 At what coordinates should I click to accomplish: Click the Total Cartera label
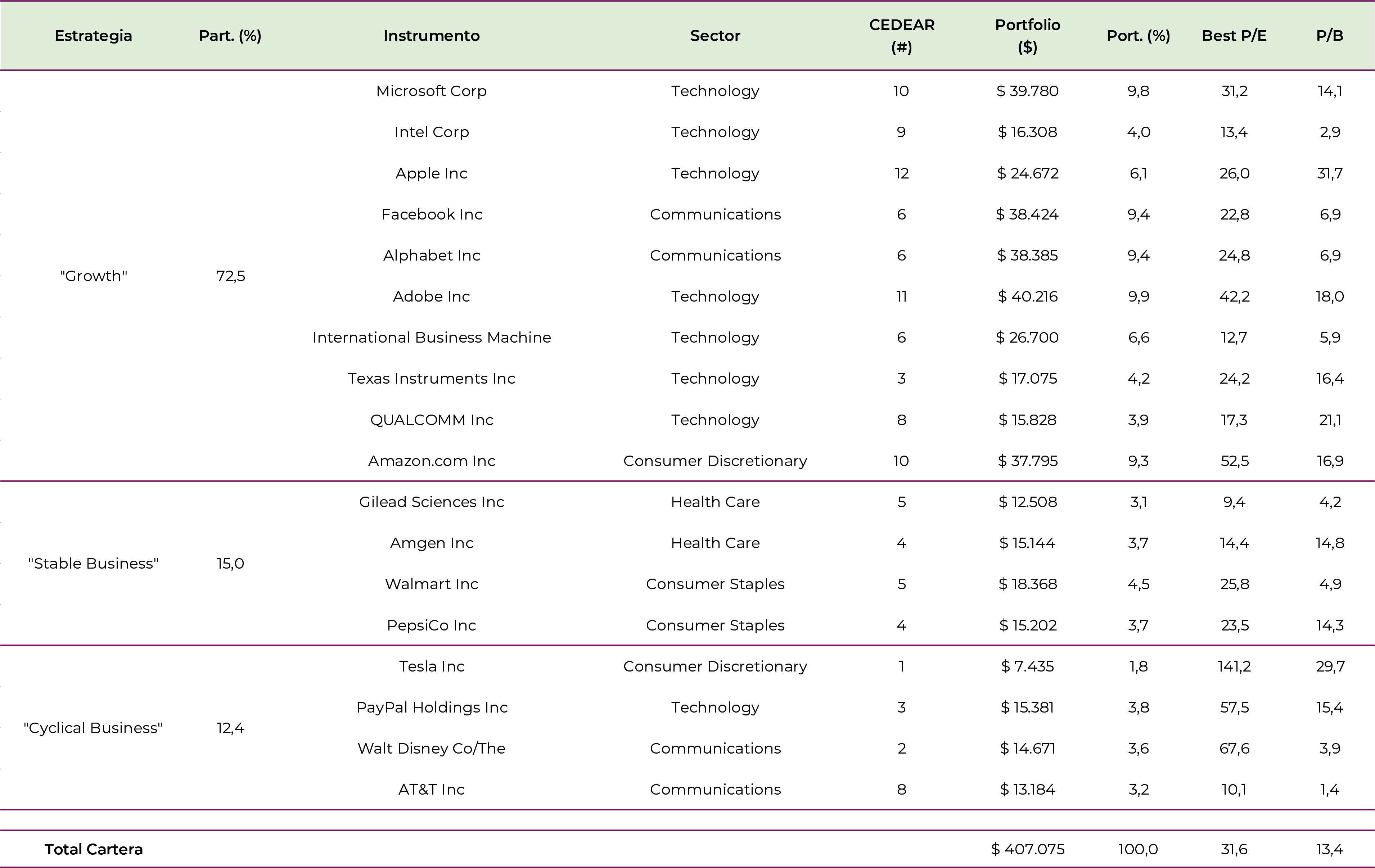click(94, 849)
